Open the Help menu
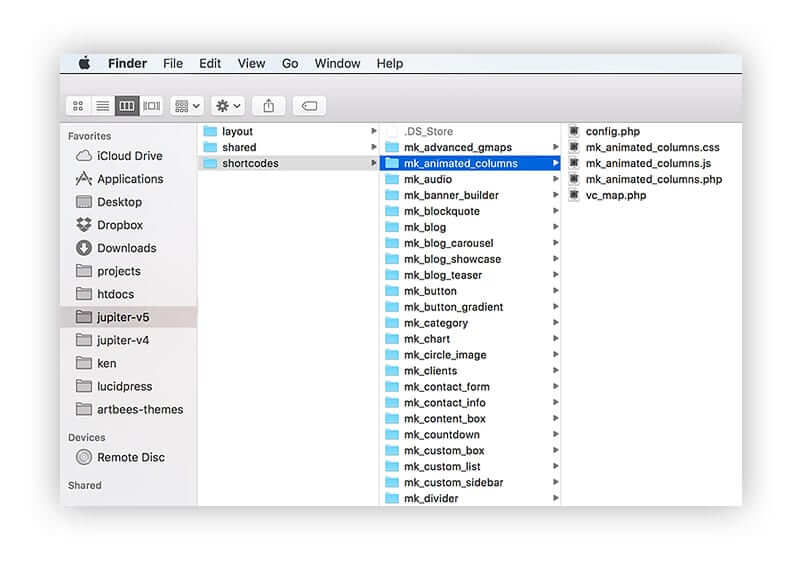Image resolution: width=800 pixels, height=566 pixels. click(x=390, y=63)
